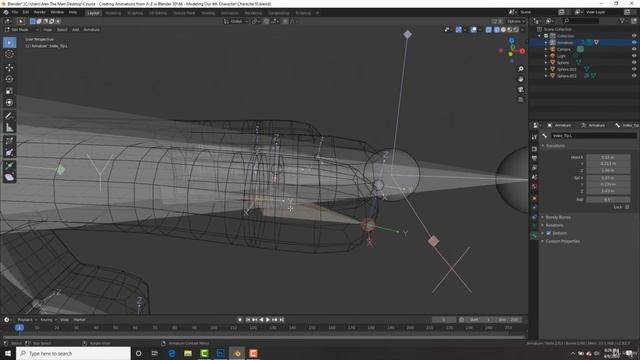Screen dimensions: 640x360
Task: Select the Bone Size tool
Action: [9, 153]
